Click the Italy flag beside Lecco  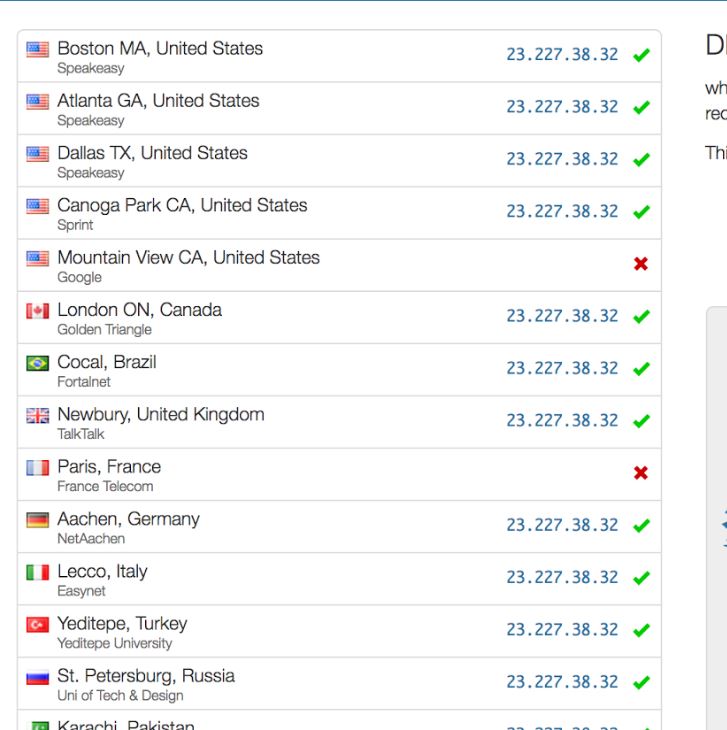38,572
